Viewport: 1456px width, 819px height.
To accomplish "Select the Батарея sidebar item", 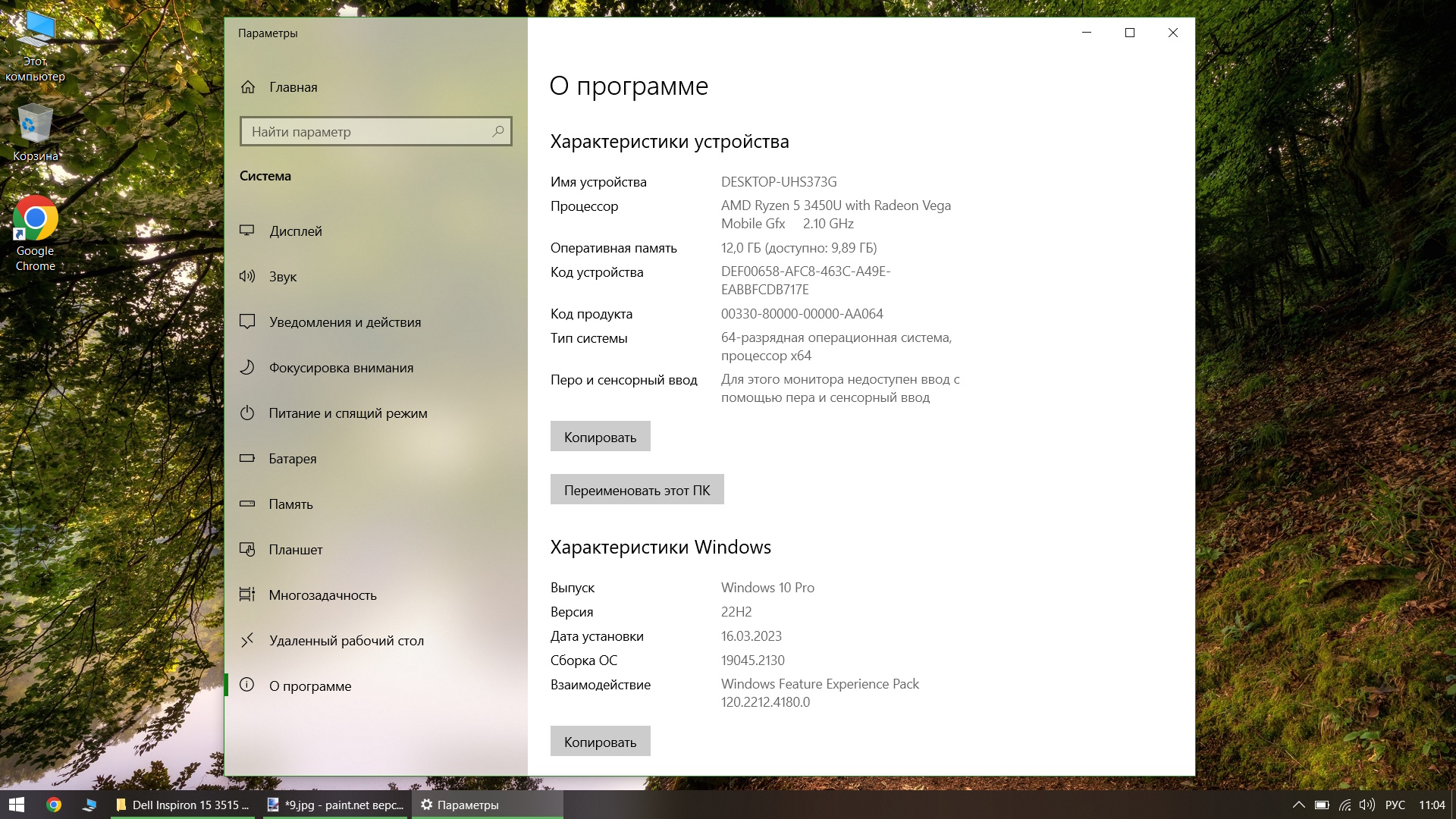I will (292, 459).
